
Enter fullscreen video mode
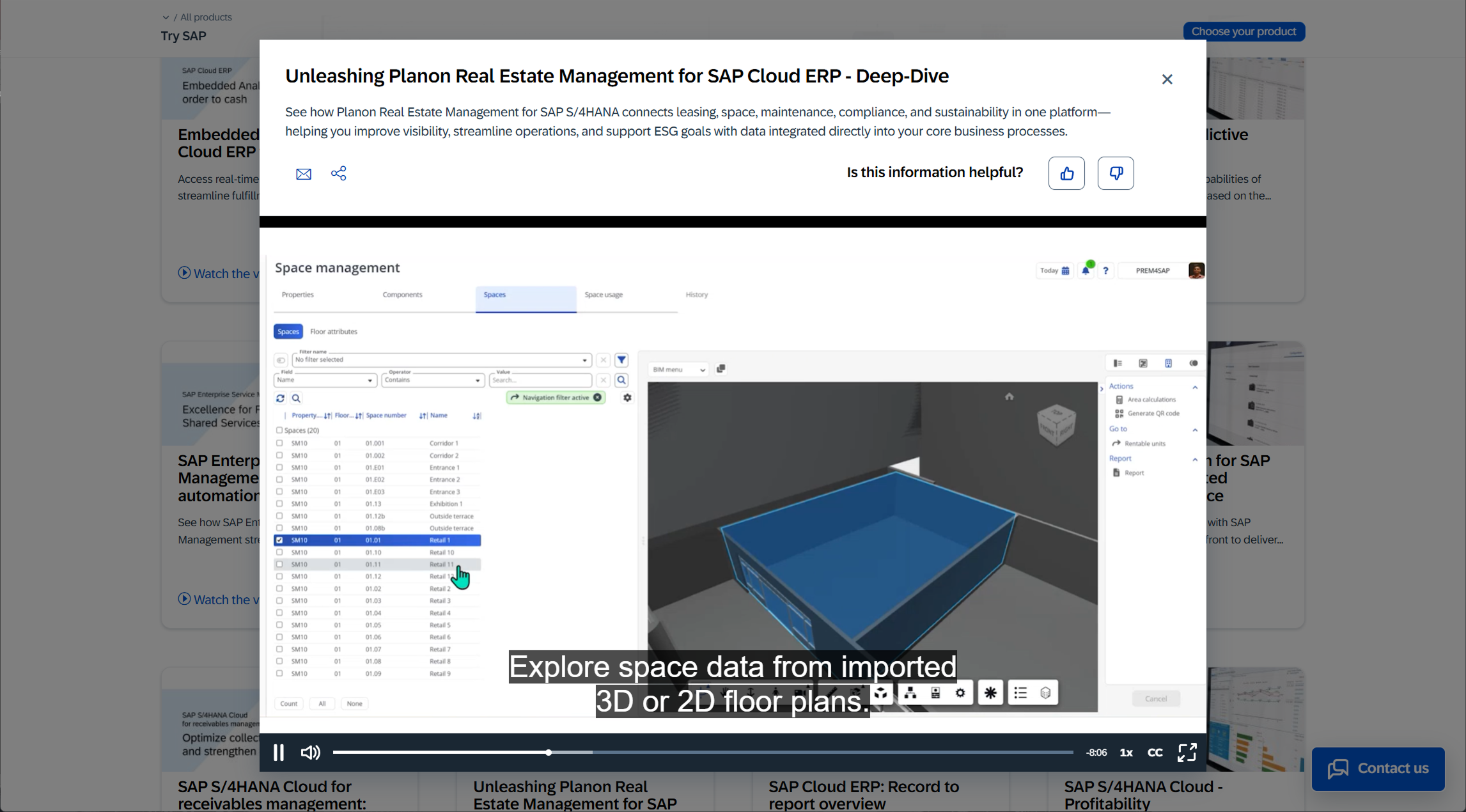pos(1187,753)
